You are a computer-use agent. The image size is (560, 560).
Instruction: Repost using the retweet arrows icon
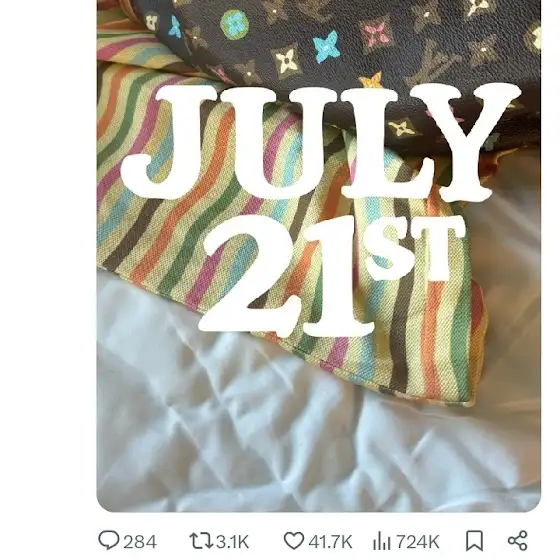coord(201,541)
